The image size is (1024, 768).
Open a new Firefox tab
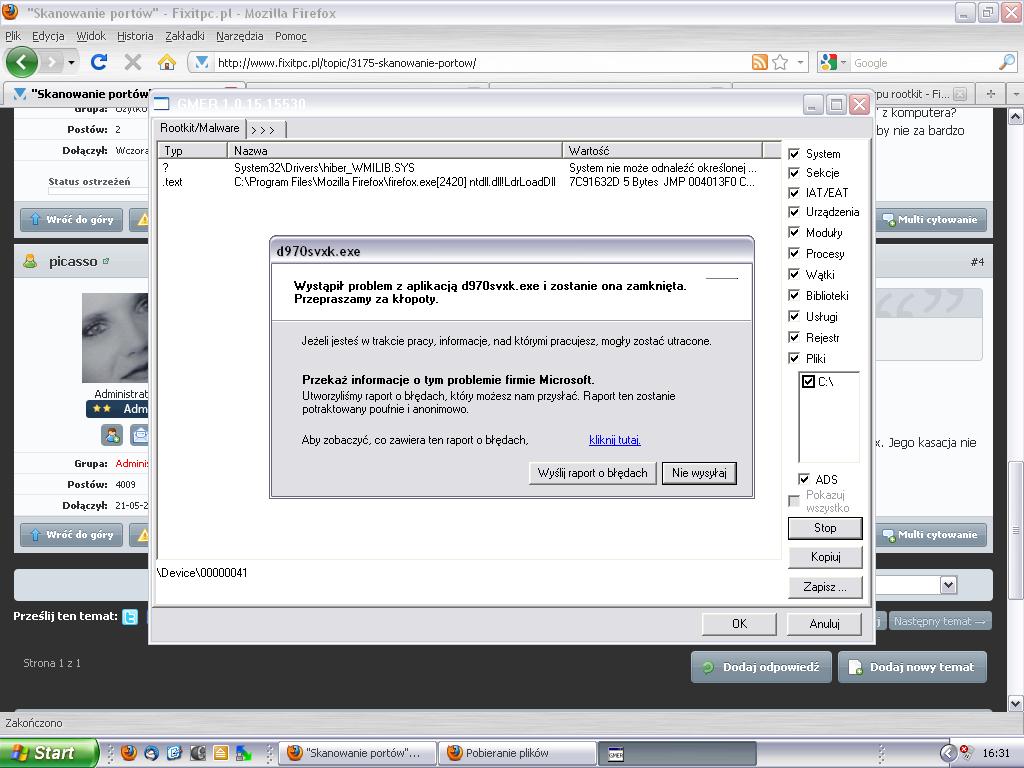pos(991,93)
